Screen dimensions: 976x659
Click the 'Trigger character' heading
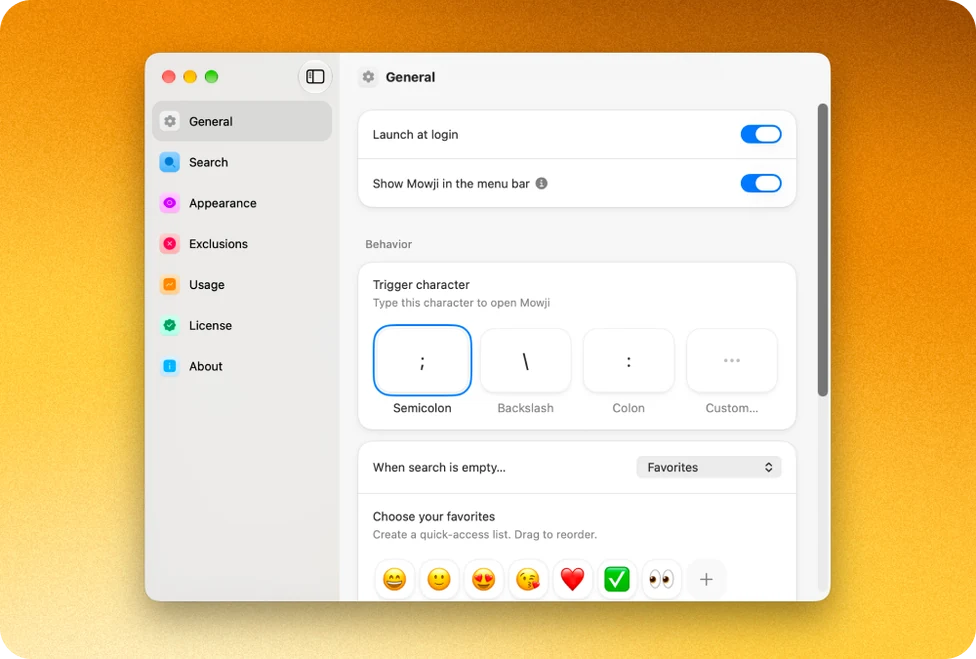tap(421, 284)
